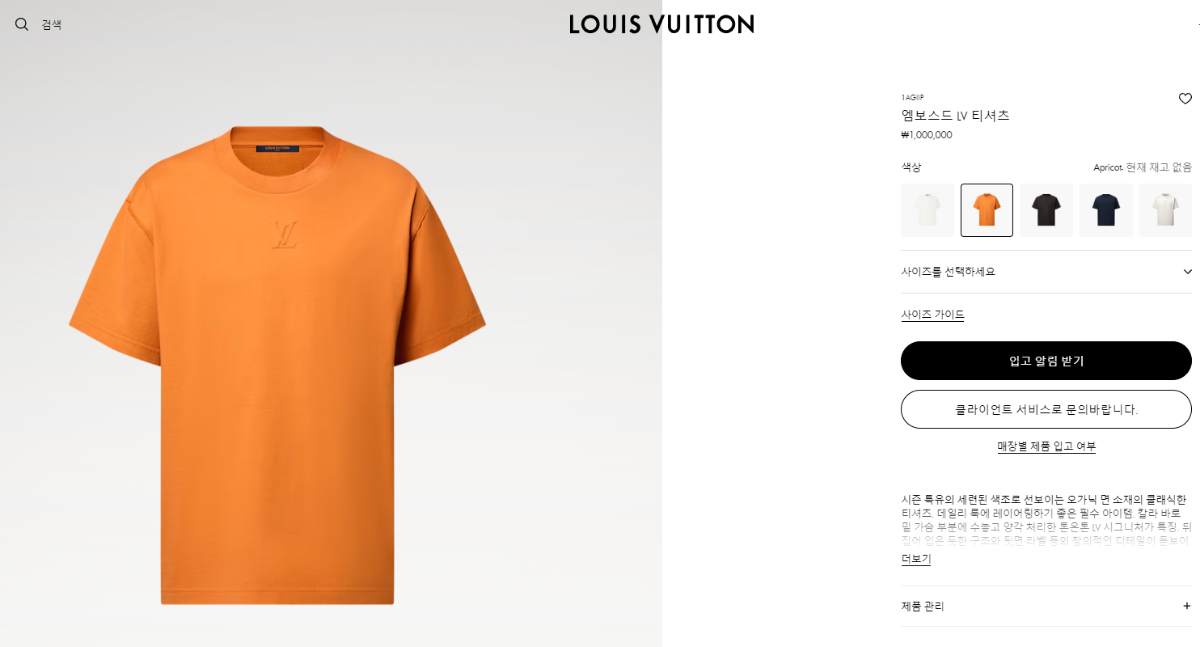Add product to wishlist via heart icon

[1185, 98]
